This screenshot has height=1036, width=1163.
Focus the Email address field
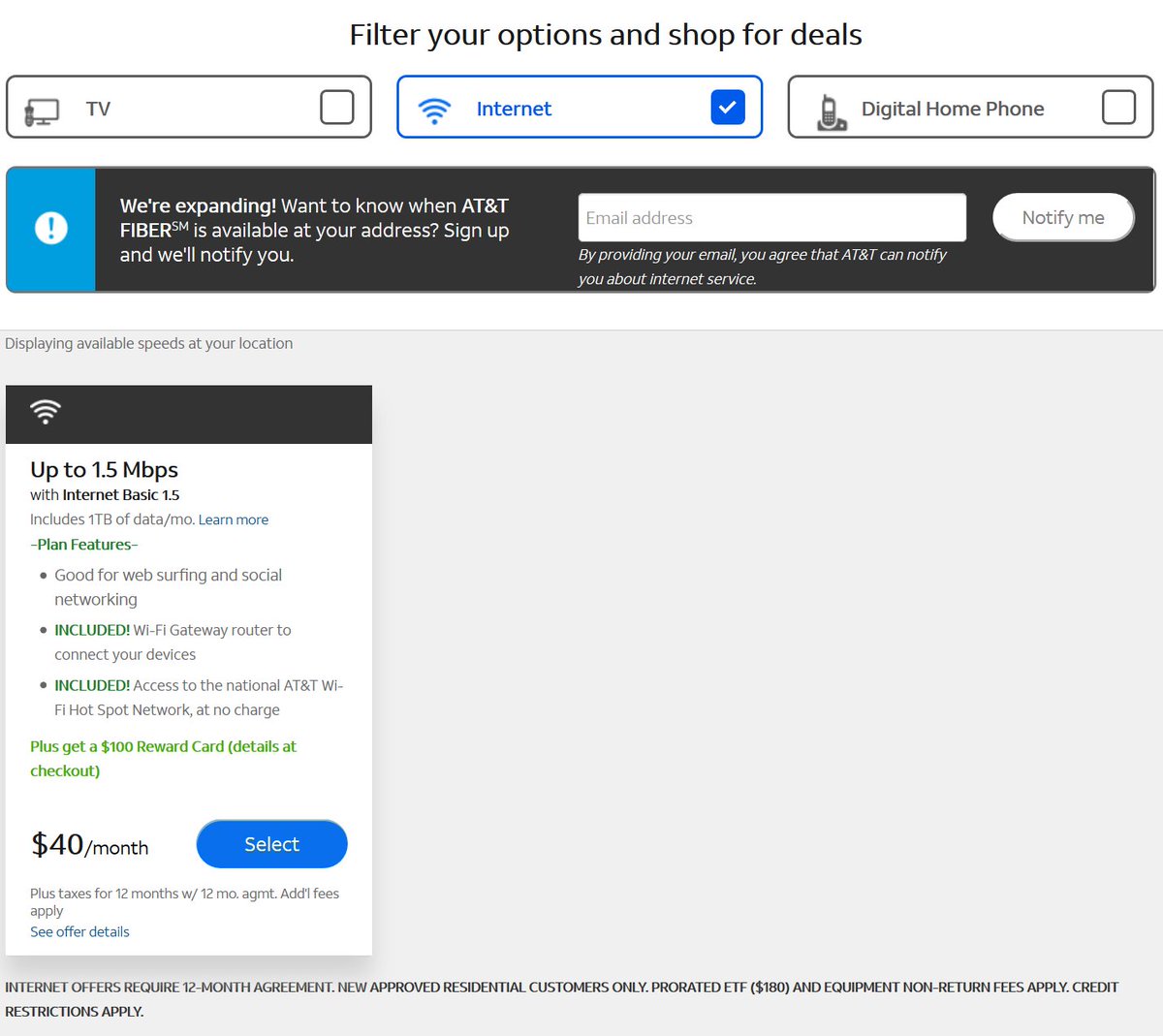click(772, 218)
